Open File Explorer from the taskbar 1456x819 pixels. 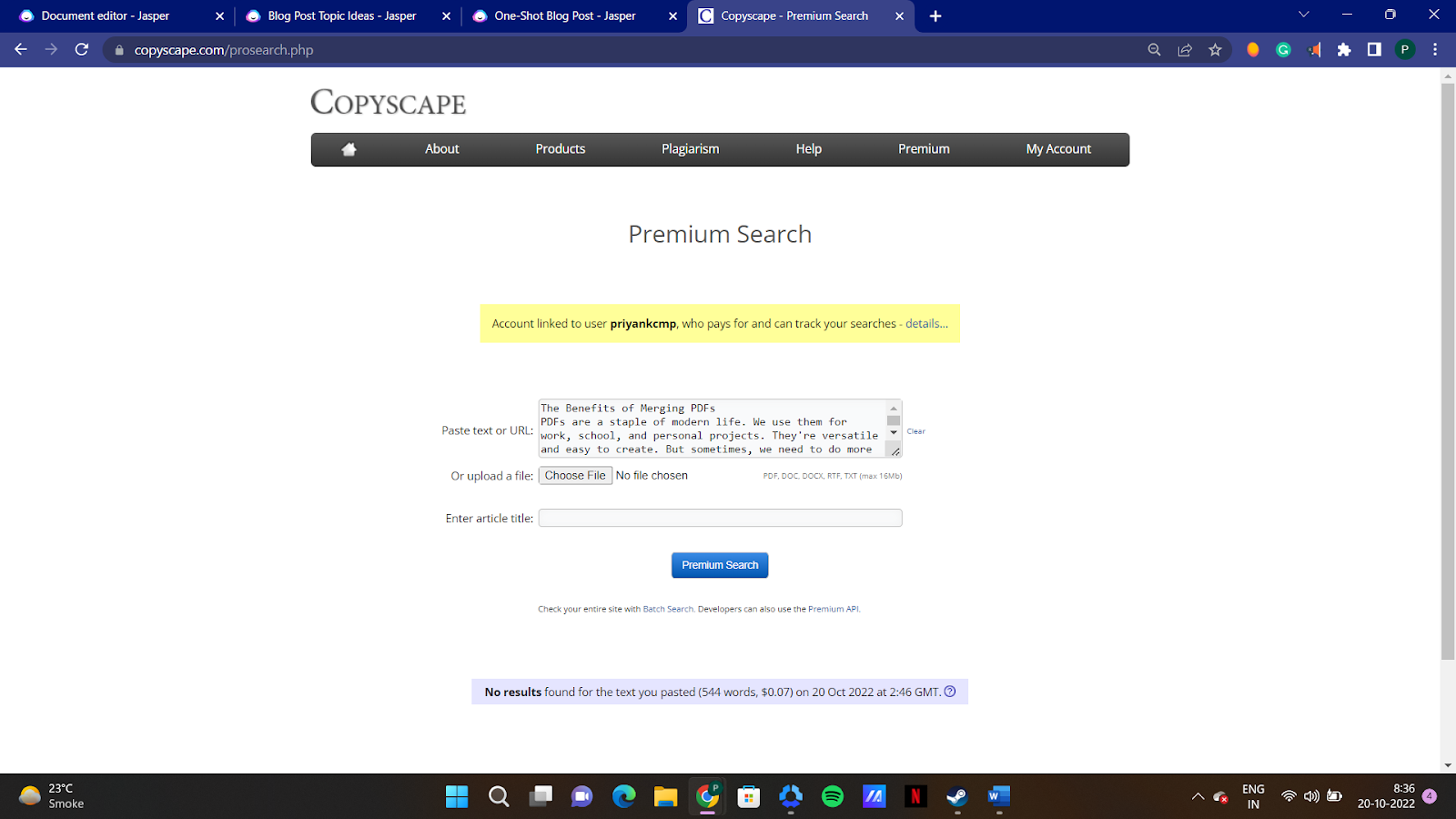tap(665, 797)
